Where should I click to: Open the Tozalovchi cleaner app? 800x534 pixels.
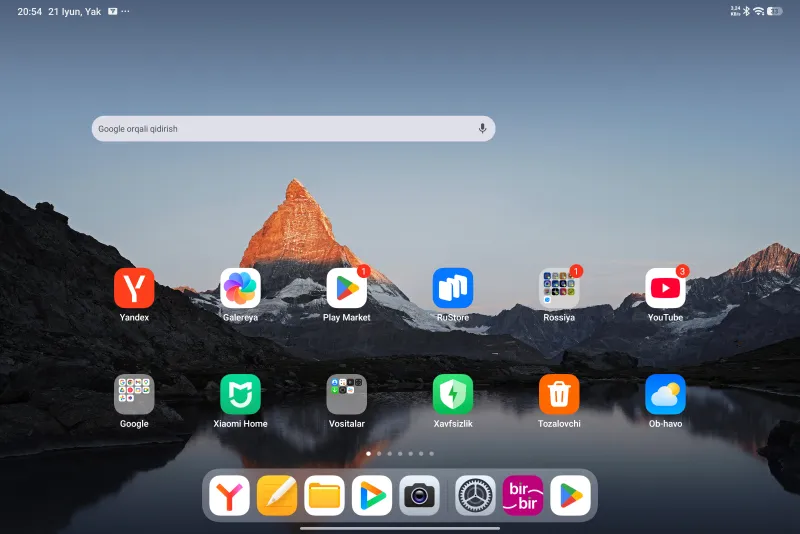559,394
